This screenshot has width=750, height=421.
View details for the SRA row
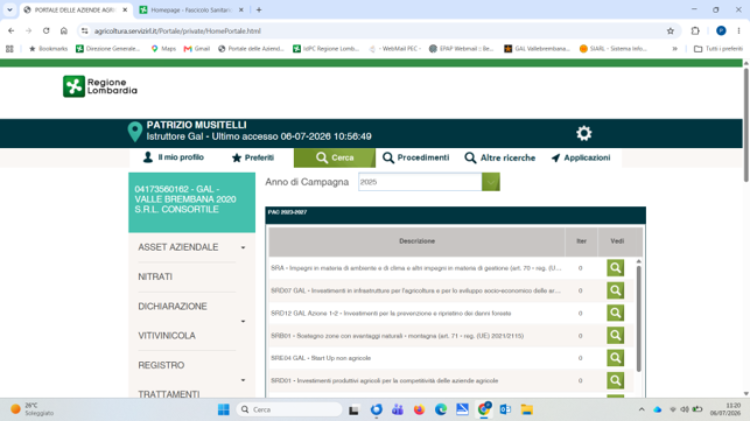(615, 268)
